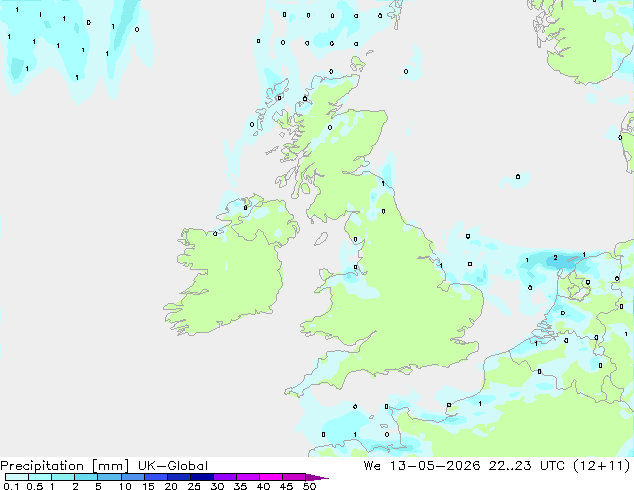This screenshot has width=634, height=490.
Task: Select the 2–5 mm legend swatch
Action: (86, 477)
